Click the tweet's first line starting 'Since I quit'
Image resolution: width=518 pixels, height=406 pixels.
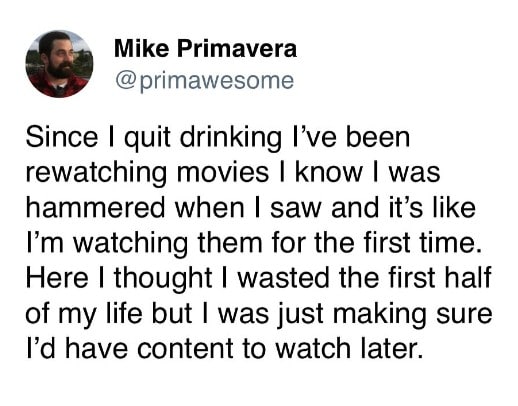[x=218, y=138]
